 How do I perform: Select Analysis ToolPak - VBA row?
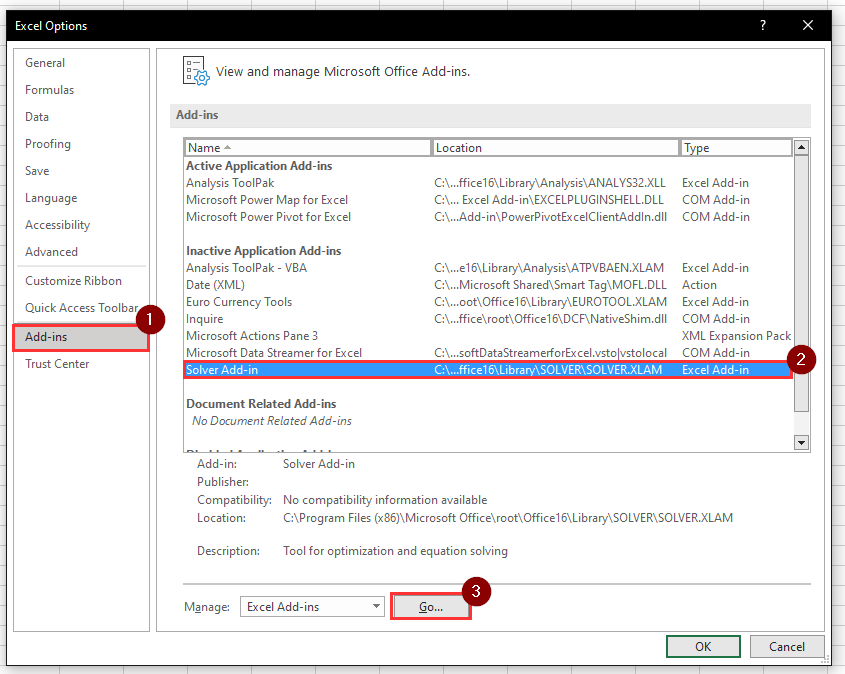(x=488, y=268)
